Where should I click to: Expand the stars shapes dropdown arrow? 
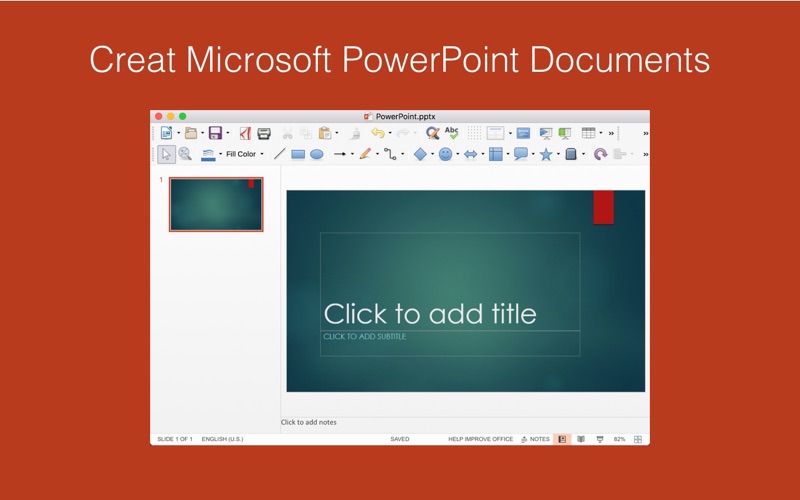click(558, 154)
